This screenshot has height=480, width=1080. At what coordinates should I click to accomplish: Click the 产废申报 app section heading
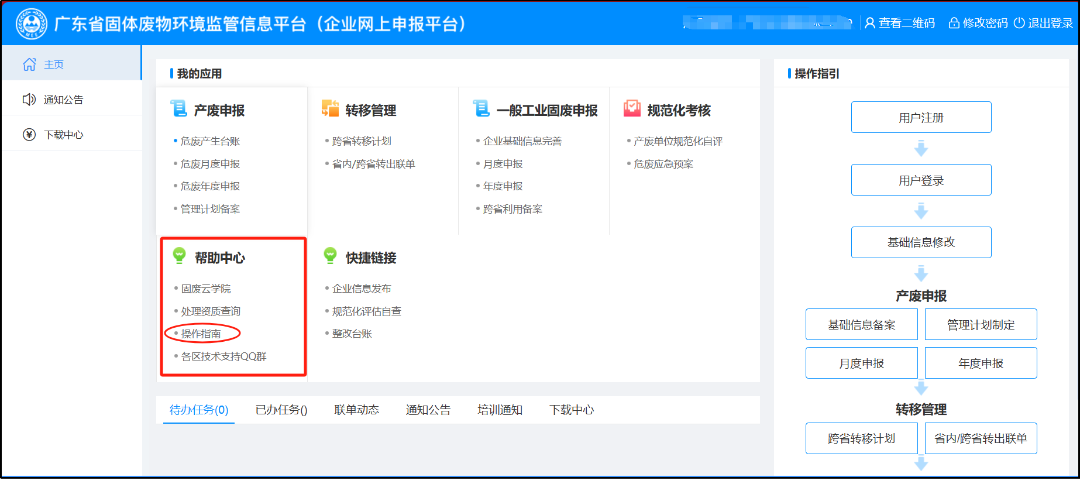pyautogui.click(x=219, y=110)
